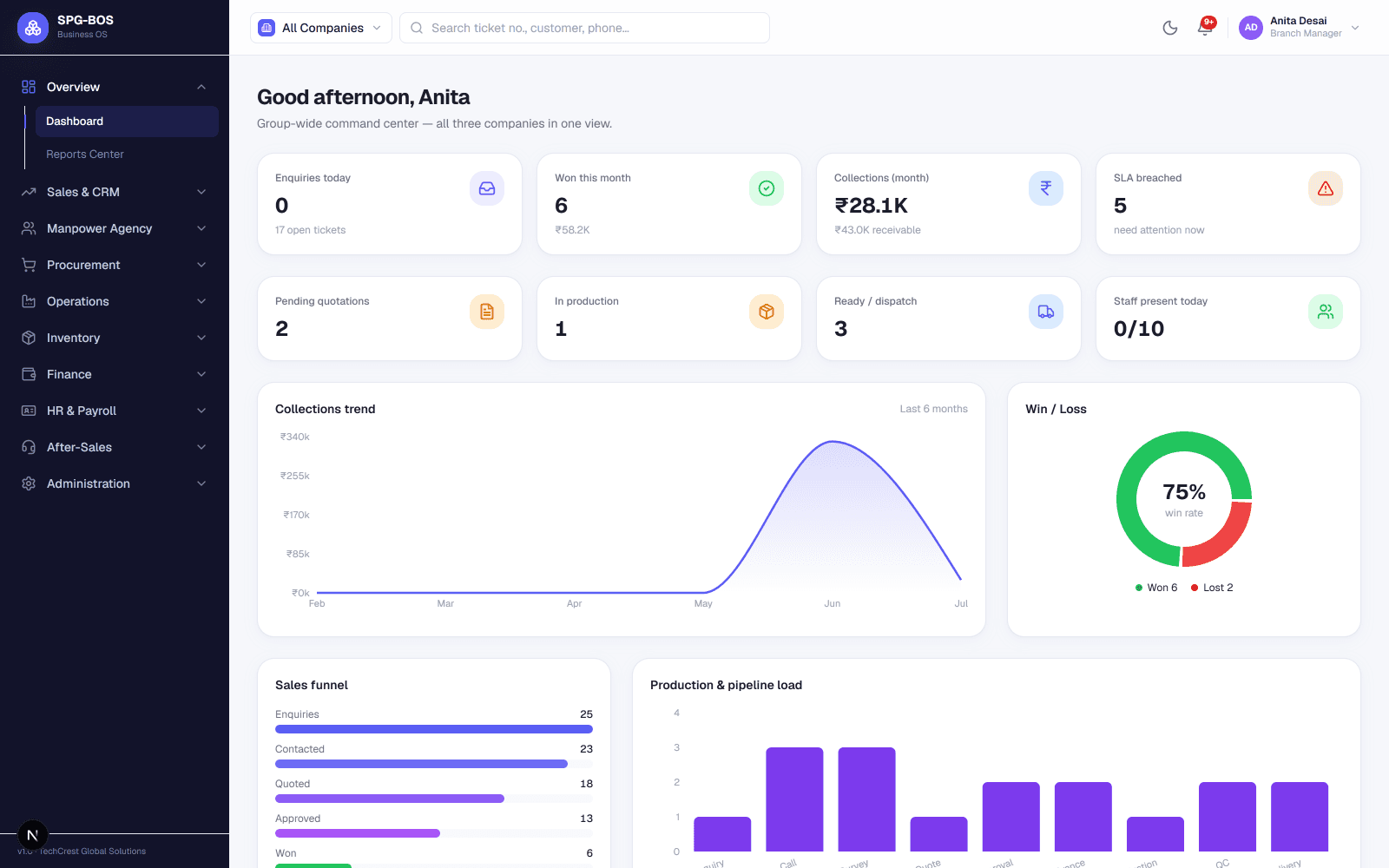Screen dimensions: 1389x868
Task: Click the Approved funnel progress bar
Action: [x=434, y=833]
